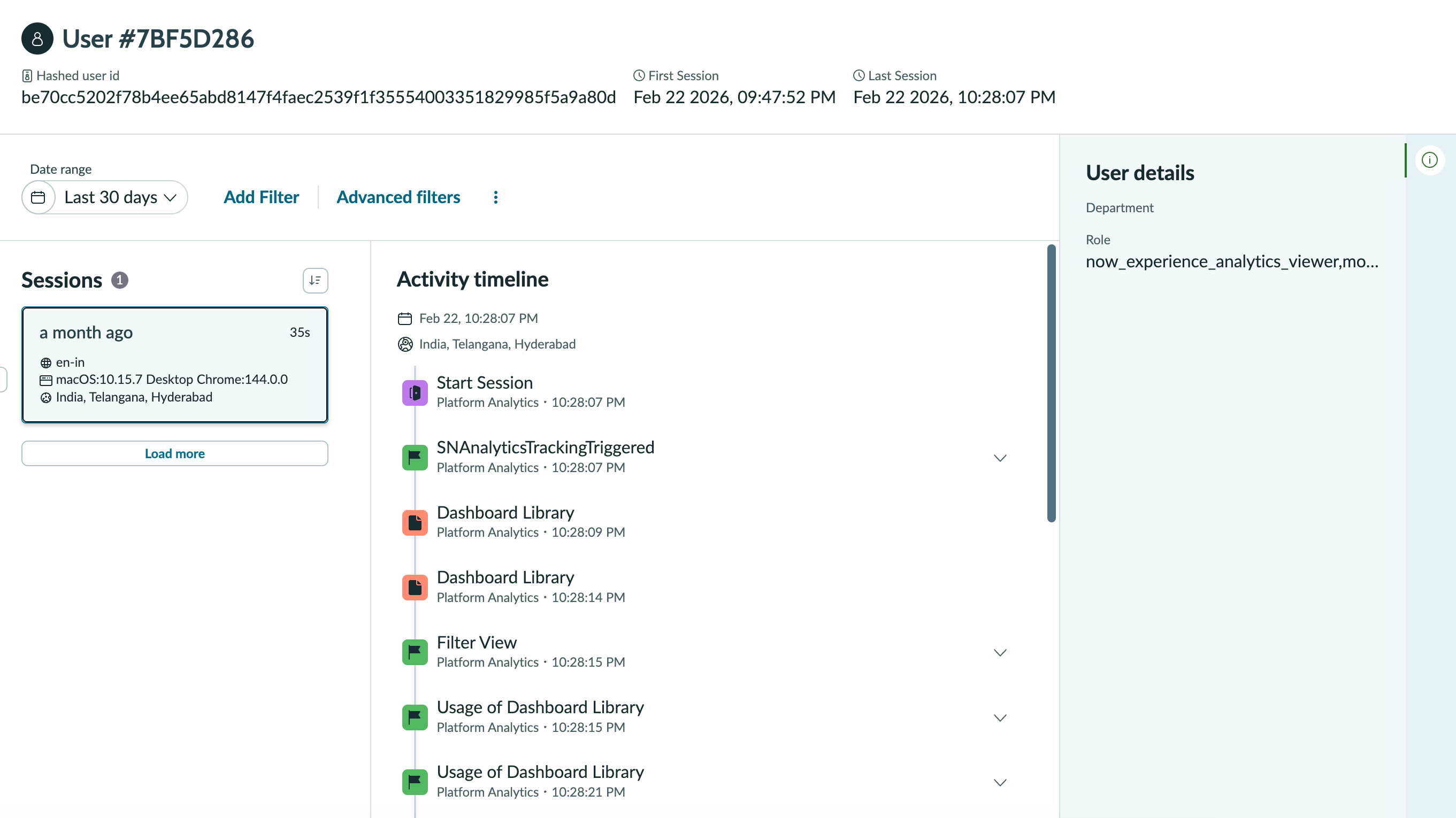The height and width of the screenshot is (818, 1456).
Task: Click the orange page icon for Dashboard Library 10:28:14
Action: tap(415, 588)
